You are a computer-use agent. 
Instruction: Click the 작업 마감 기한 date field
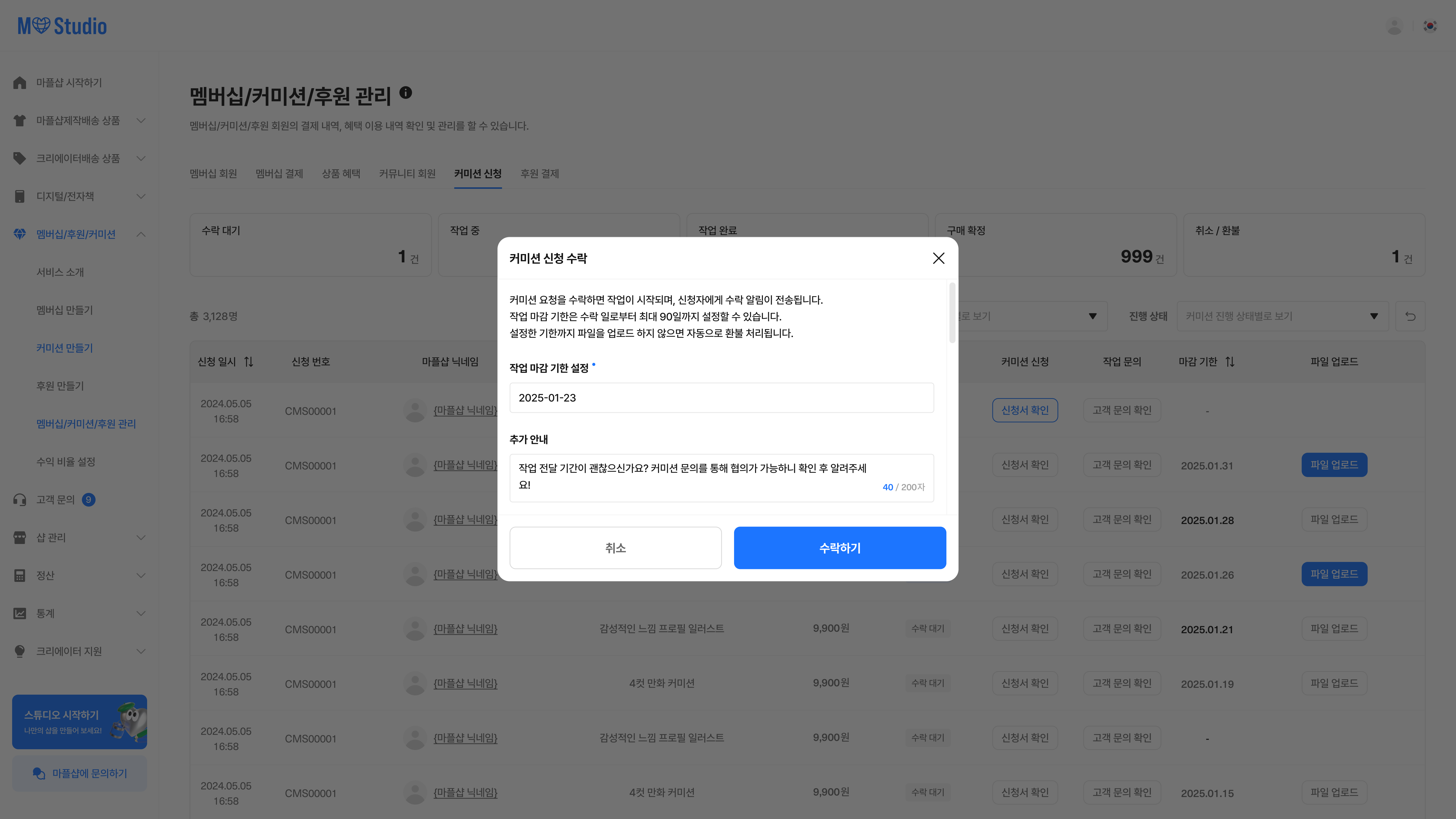(x=721, y=398)
